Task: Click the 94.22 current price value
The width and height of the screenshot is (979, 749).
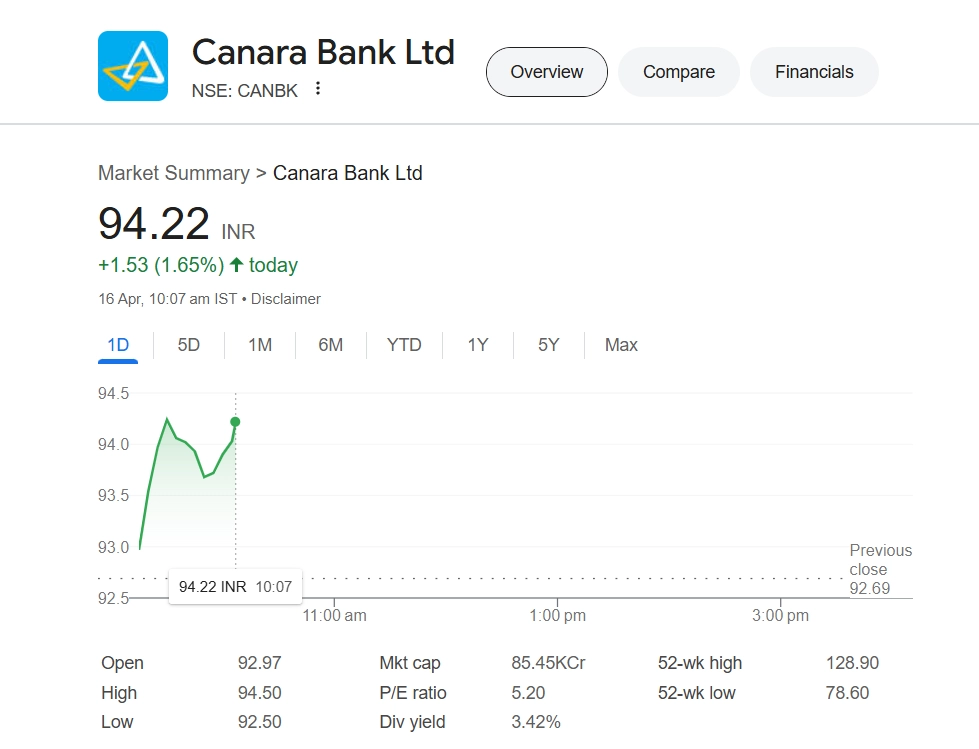Action: coord(154,223)
